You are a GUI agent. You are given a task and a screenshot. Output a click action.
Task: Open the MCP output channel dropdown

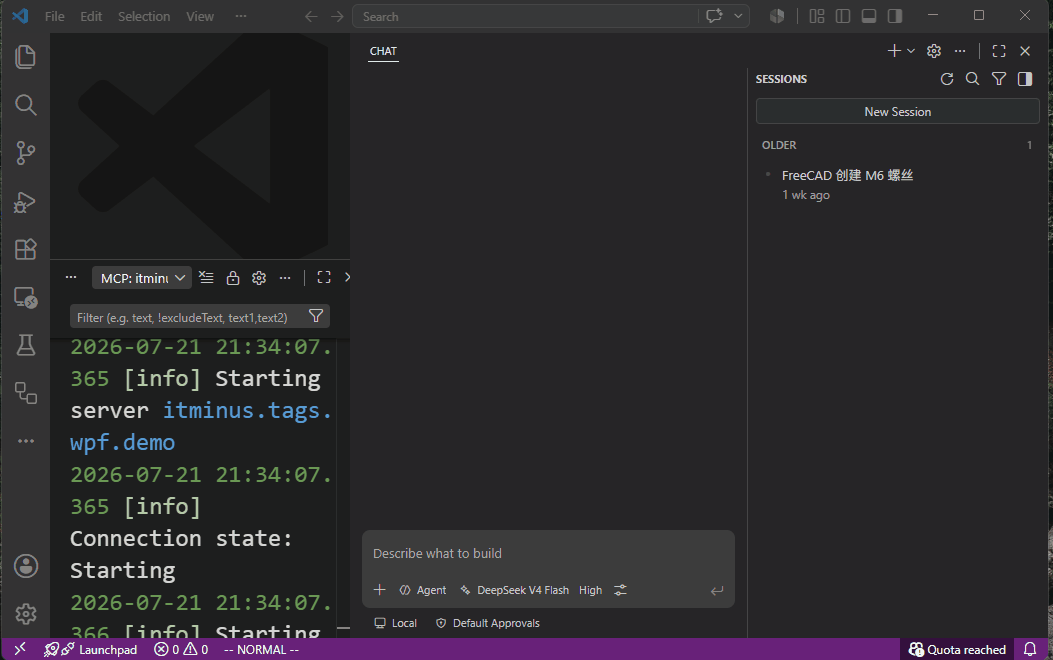pos(142,278)
